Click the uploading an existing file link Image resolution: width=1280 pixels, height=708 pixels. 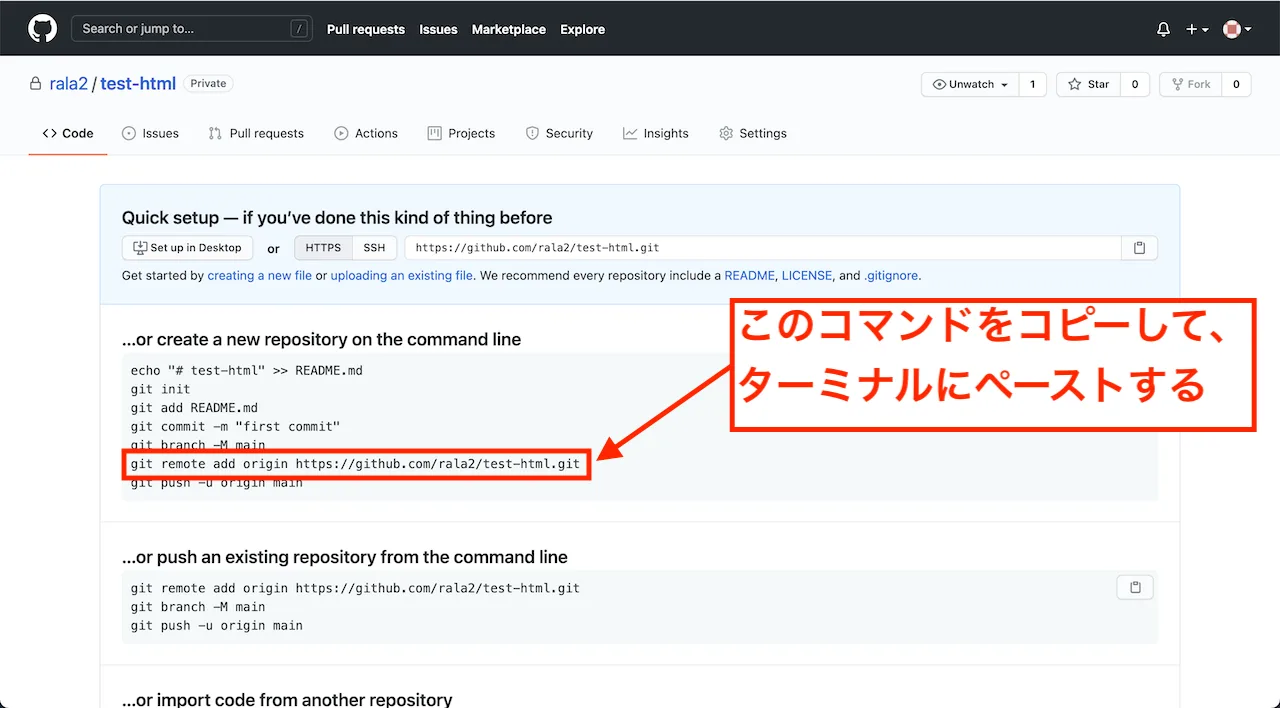[401, 275]
